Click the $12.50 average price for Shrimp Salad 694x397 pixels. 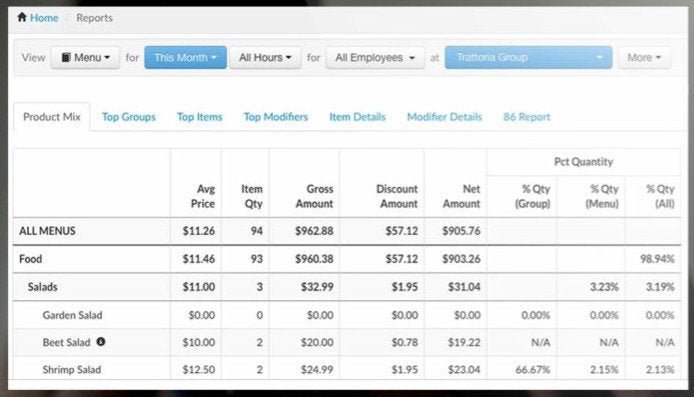199,370
